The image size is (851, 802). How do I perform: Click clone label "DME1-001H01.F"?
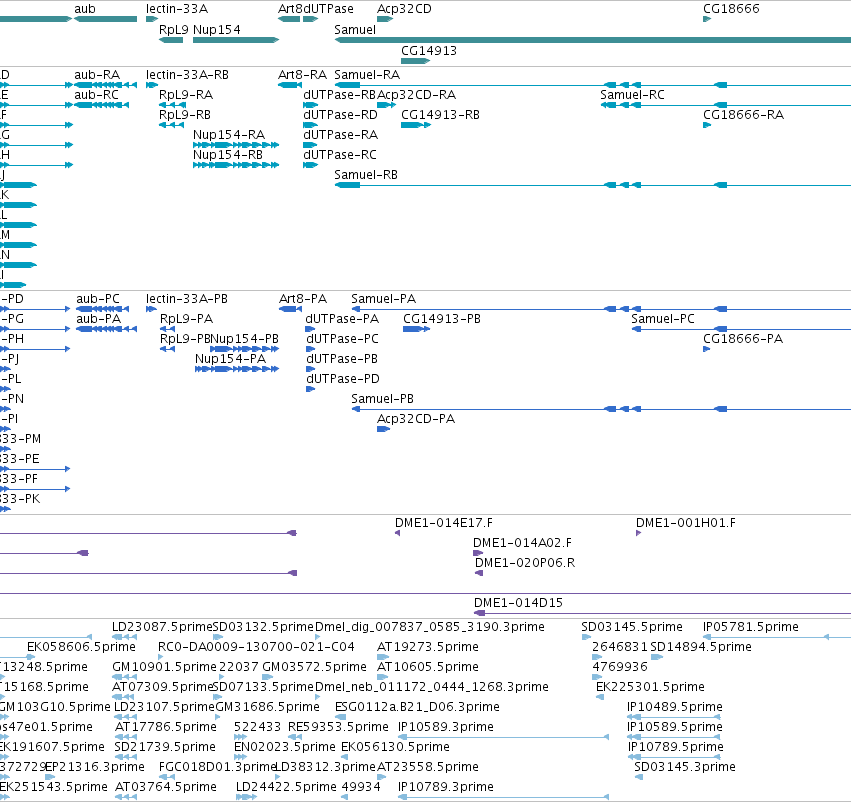(686, 523)
